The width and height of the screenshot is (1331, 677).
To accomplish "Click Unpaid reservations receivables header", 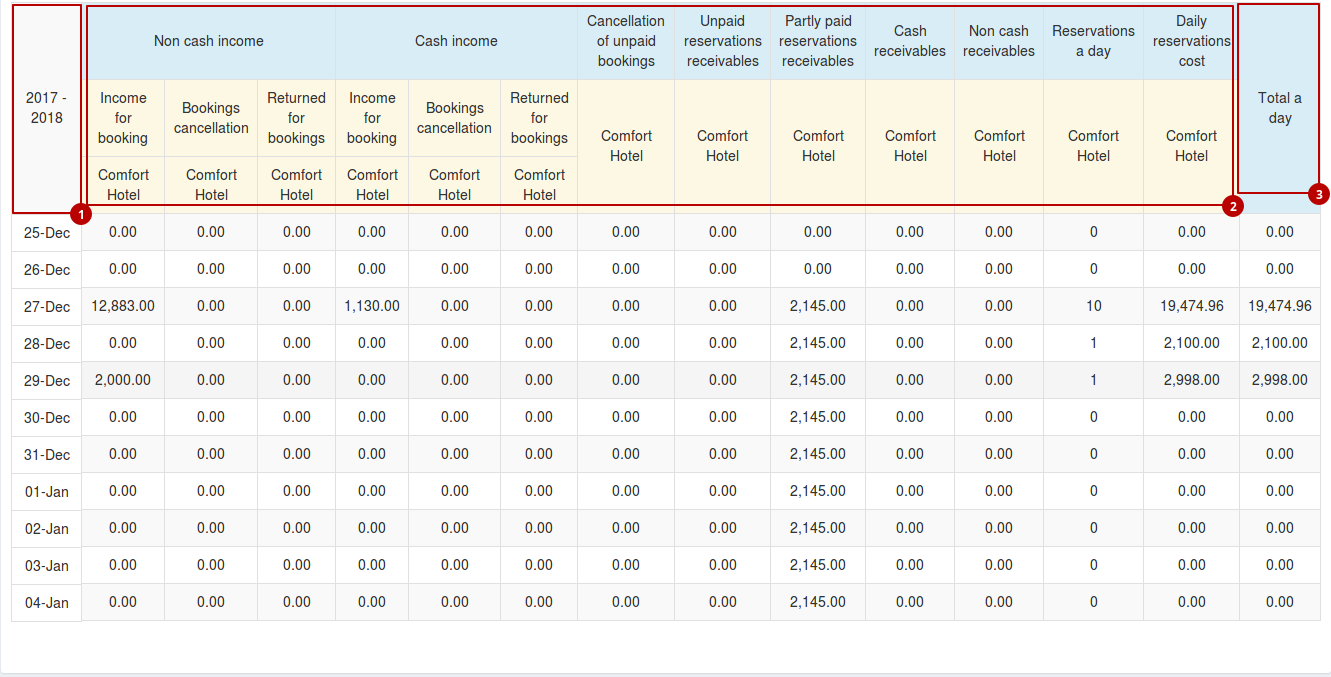I will click(x=723, y=41).
